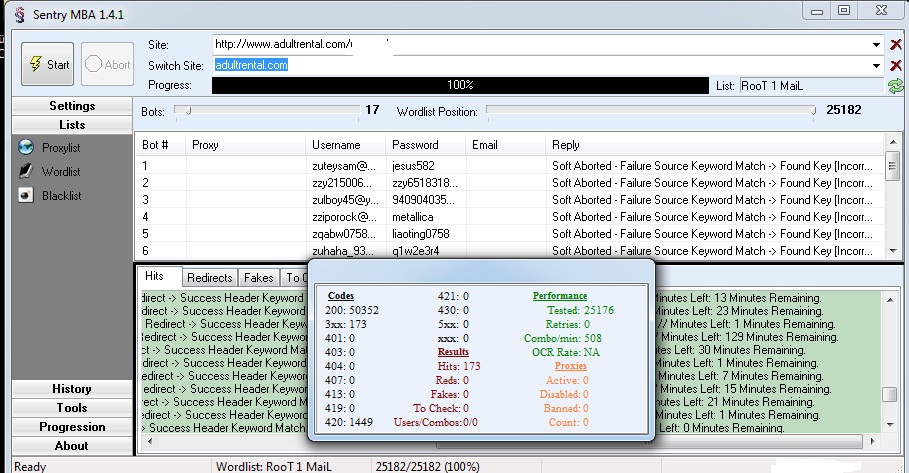Open the History sidebar menu
This screenshot has width=909, height=473.
click(72, 388)
